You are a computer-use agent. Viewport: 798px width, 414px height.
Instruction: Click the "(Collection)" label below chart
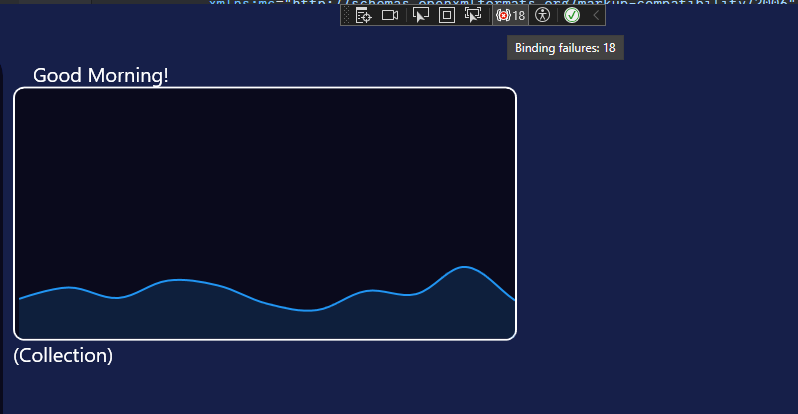pos(63,355)
